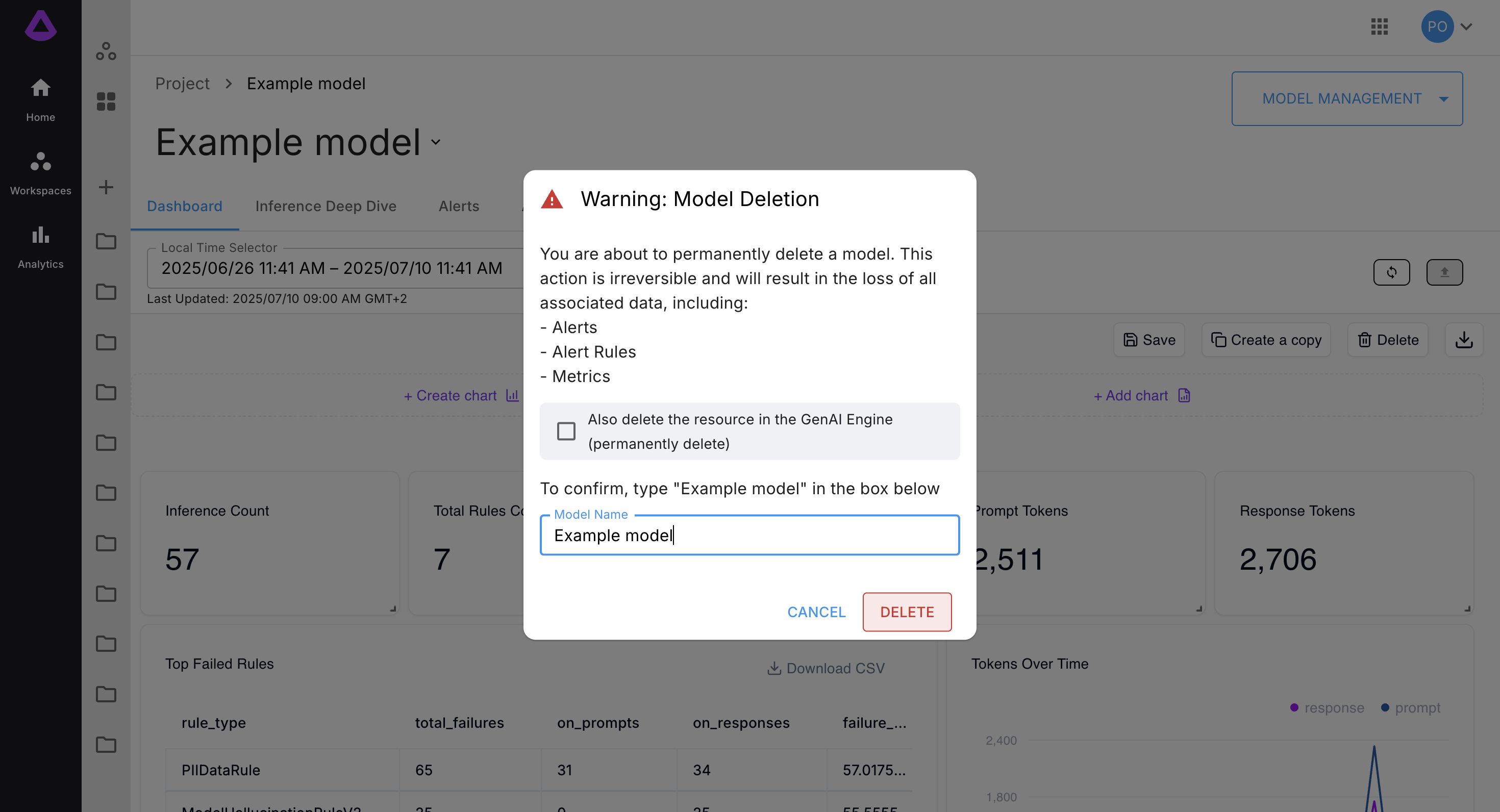
Task: Click Response Tokens card resize handle
Action: pos(1467,609)
